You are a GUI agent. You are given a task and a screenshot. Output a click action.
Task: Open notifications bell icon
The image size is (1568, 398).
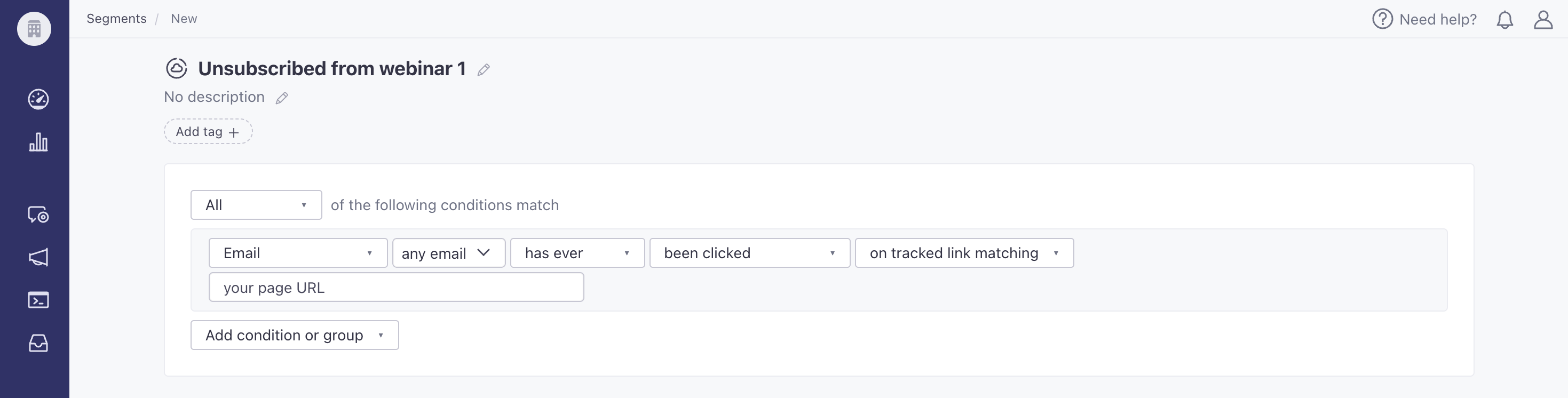click(x=1504, y=20)
